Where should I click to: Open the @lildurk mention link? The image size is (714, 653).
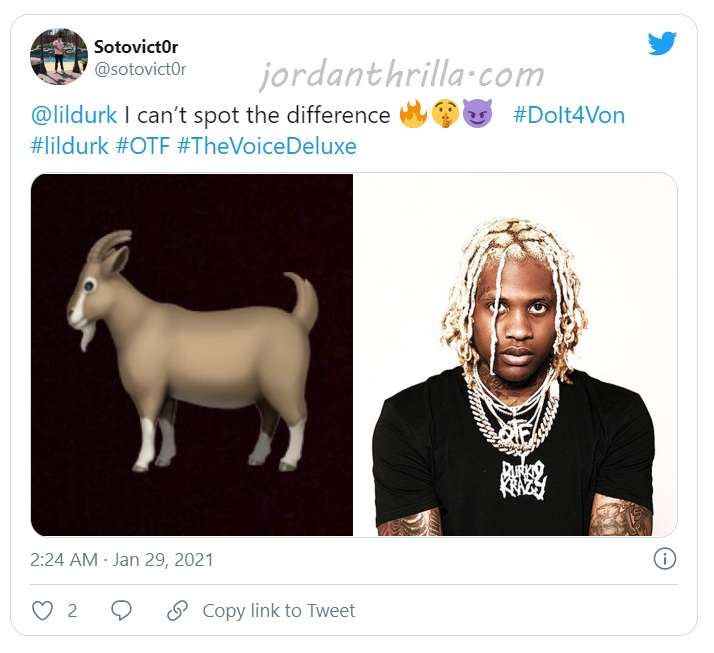click(x=74, y=115)
